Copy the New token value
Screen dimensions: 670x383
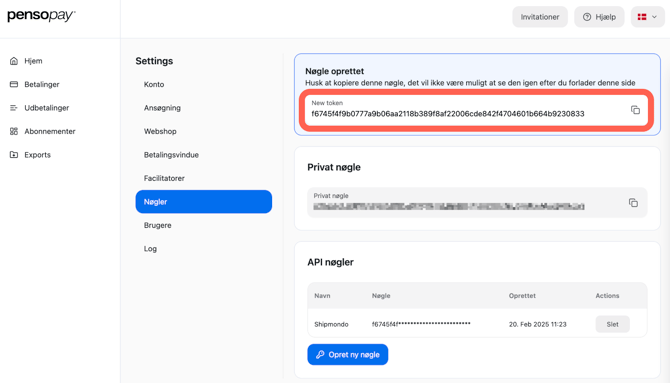pyautogui.click(x=635, y=110)
